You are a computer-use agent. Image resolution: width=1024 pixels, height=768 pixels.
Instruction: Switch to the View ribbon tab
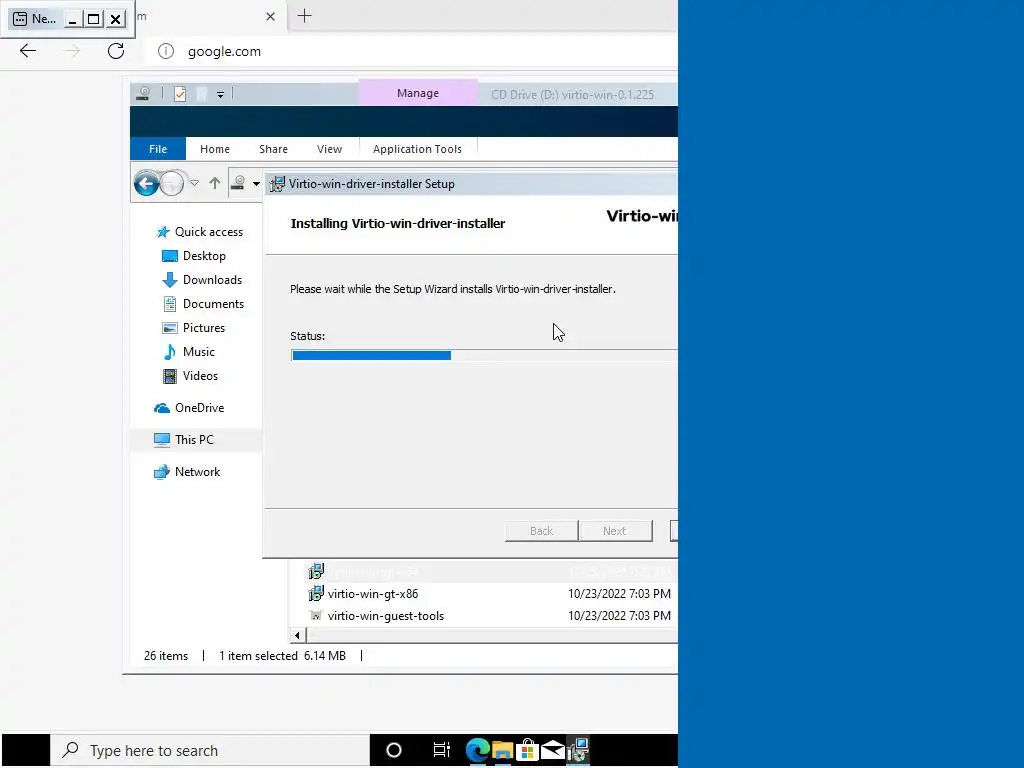pyautogui.click(x=329, y=149)
